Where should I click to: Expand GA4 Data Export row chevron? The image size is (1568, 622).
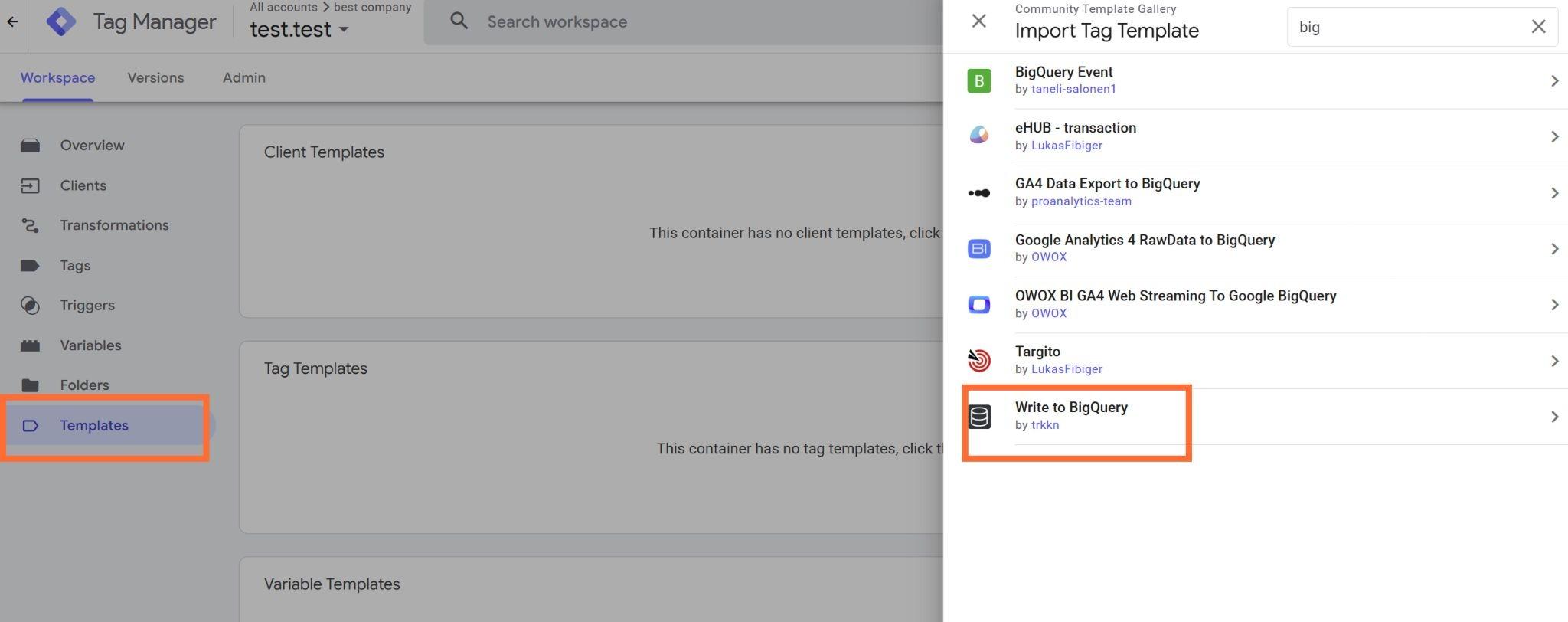click(x=1554, y=193)
